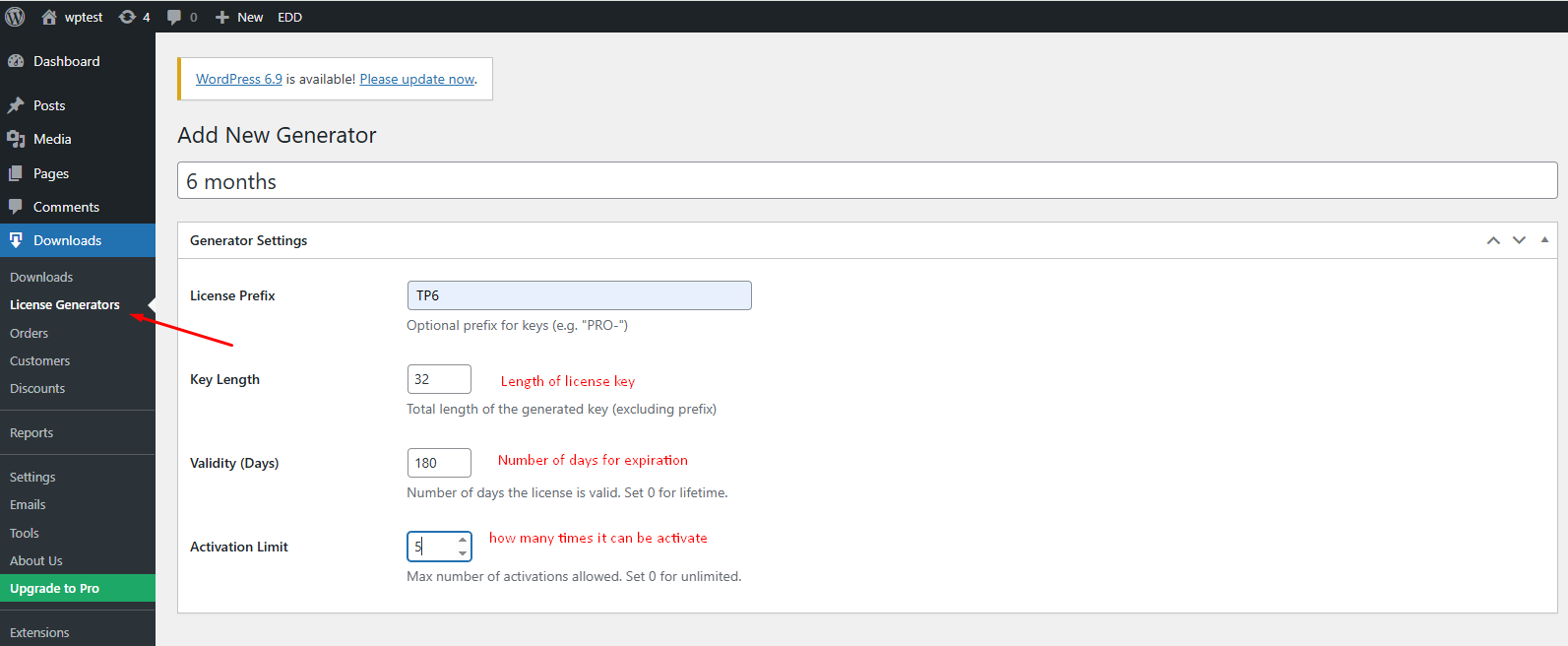The width and height of the screenshot is (1568, 646).
Task: Increase Activation Limit with up arrow
Action: [x=463, y=540]
